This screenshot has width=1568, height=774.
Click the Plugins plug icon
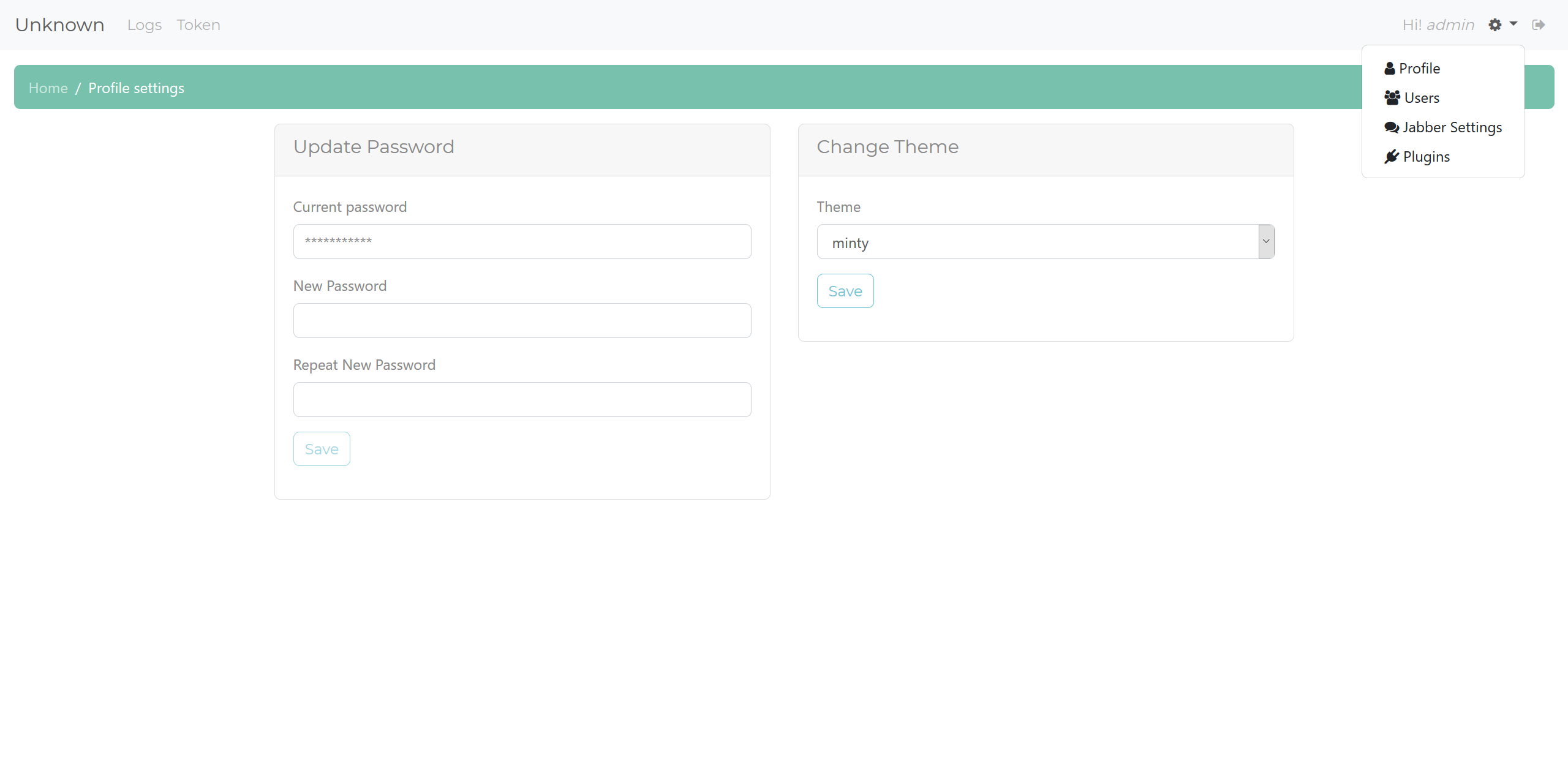[x=1392, y=157]
